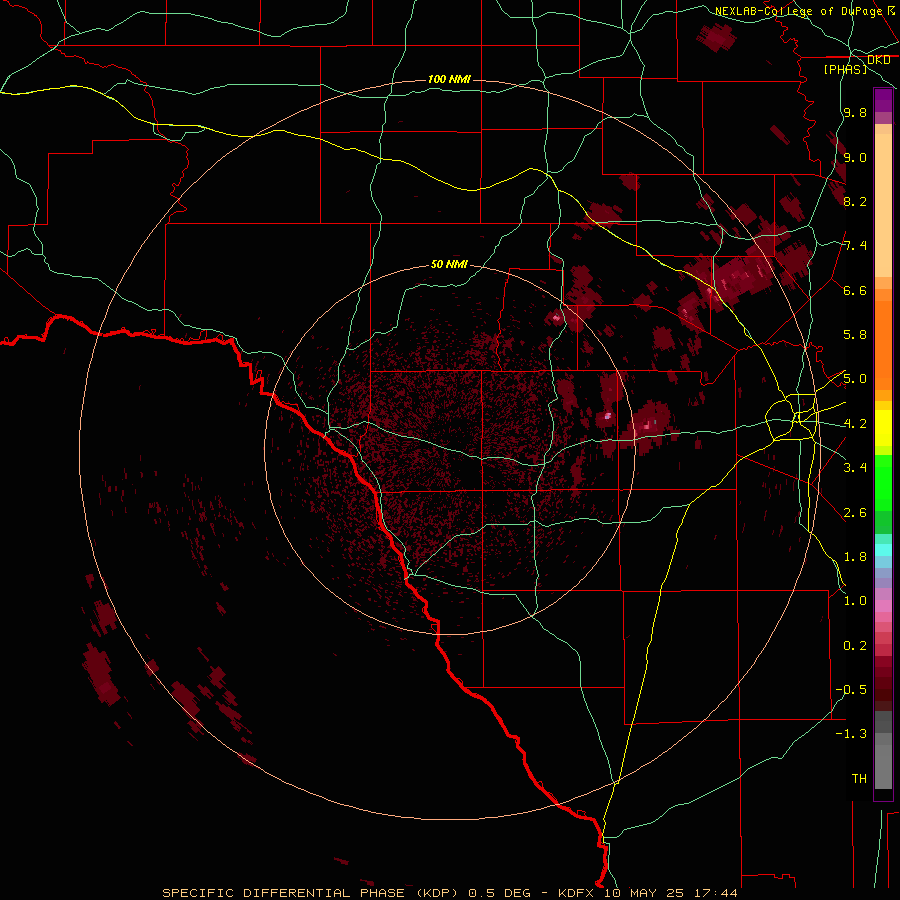The image size is (900, 900).
Task: Click the 'KDFX' radar site identifier
Action: tap(576, 893)
